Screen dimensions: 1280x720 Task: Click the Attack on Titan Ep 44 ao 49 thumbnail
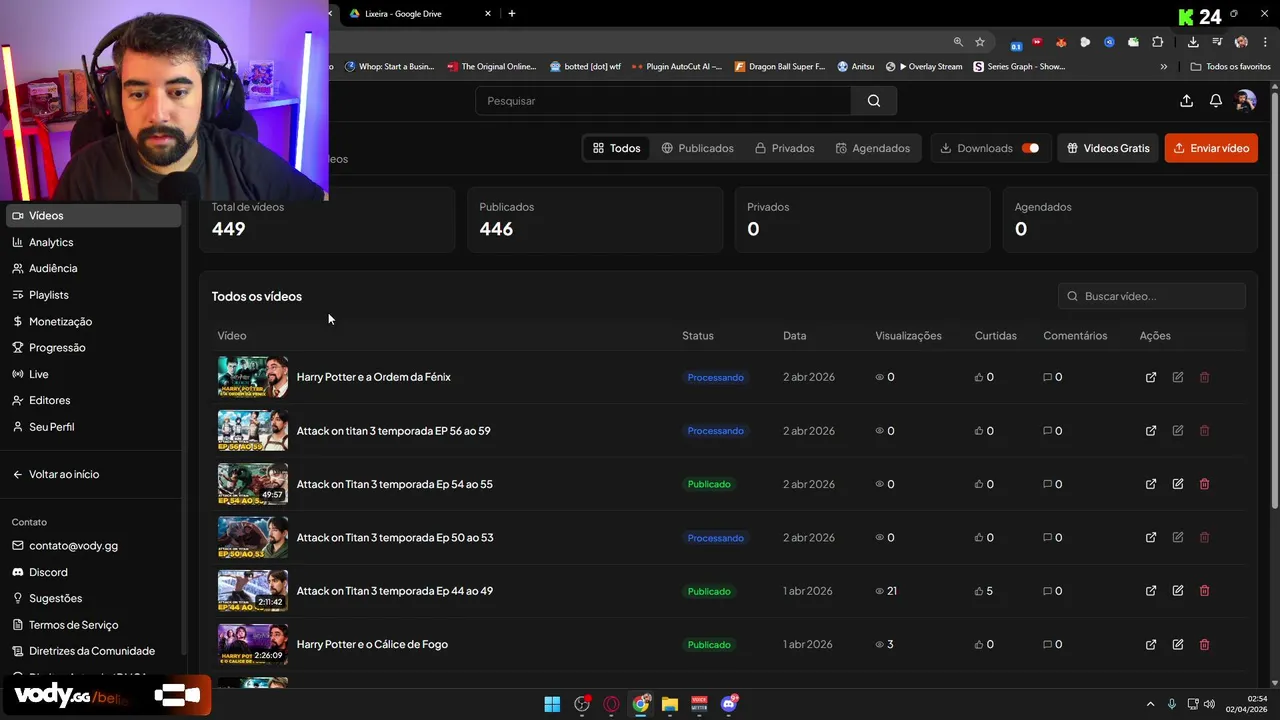[253, 591]
